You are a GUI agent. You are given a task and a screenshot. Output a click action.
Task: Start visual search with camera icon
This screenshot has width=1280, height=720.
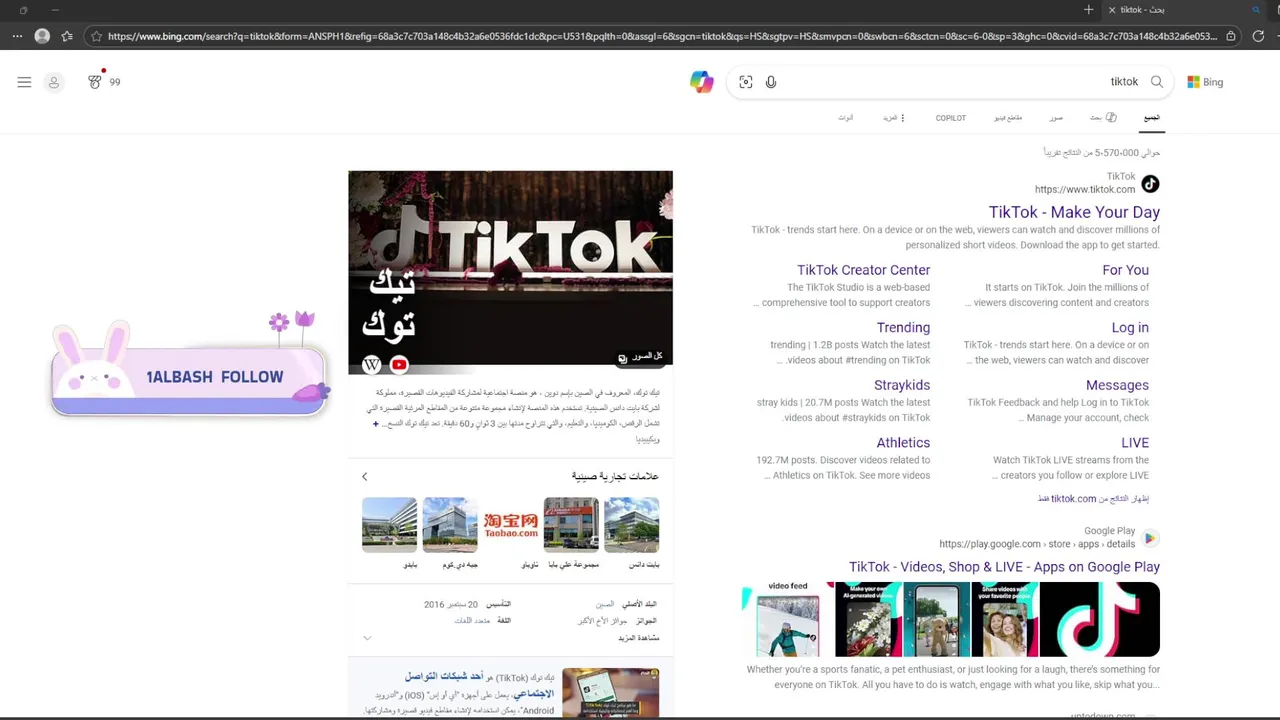[x=745, y=82]
